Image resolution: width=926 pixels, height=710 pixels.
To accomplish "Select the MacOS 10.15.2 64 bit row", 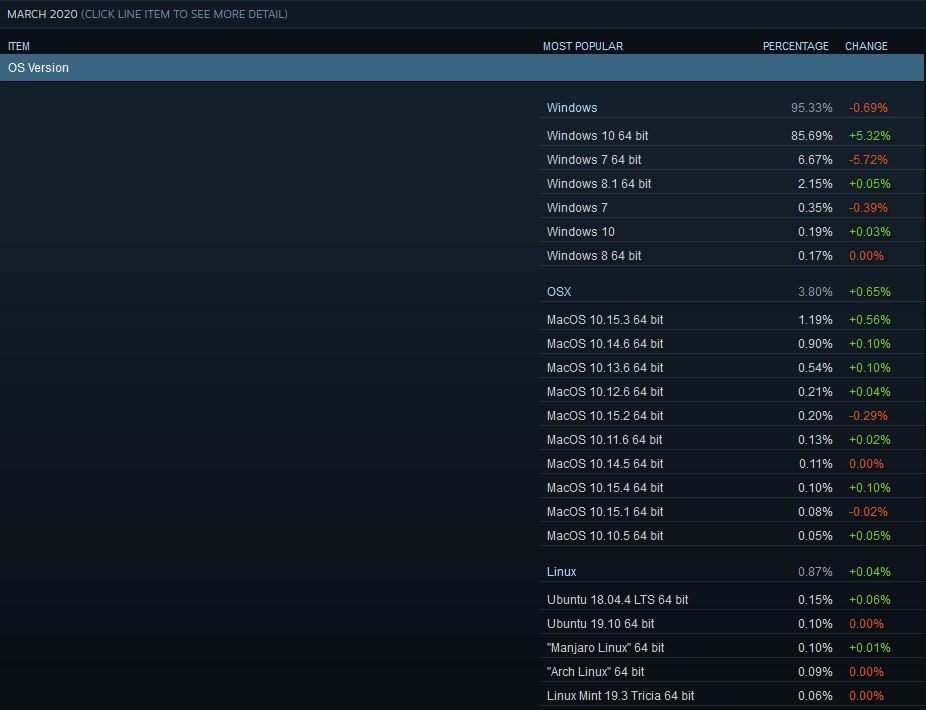I will 732,416.
